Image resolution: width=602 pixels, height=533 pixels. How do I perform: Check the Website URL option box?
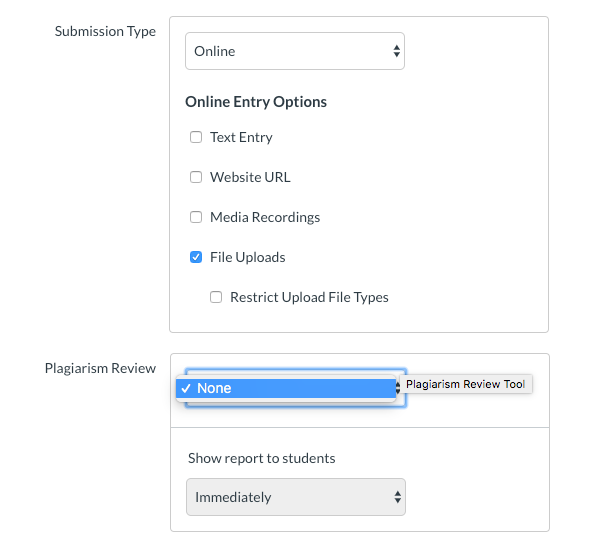tap(196, 177)
